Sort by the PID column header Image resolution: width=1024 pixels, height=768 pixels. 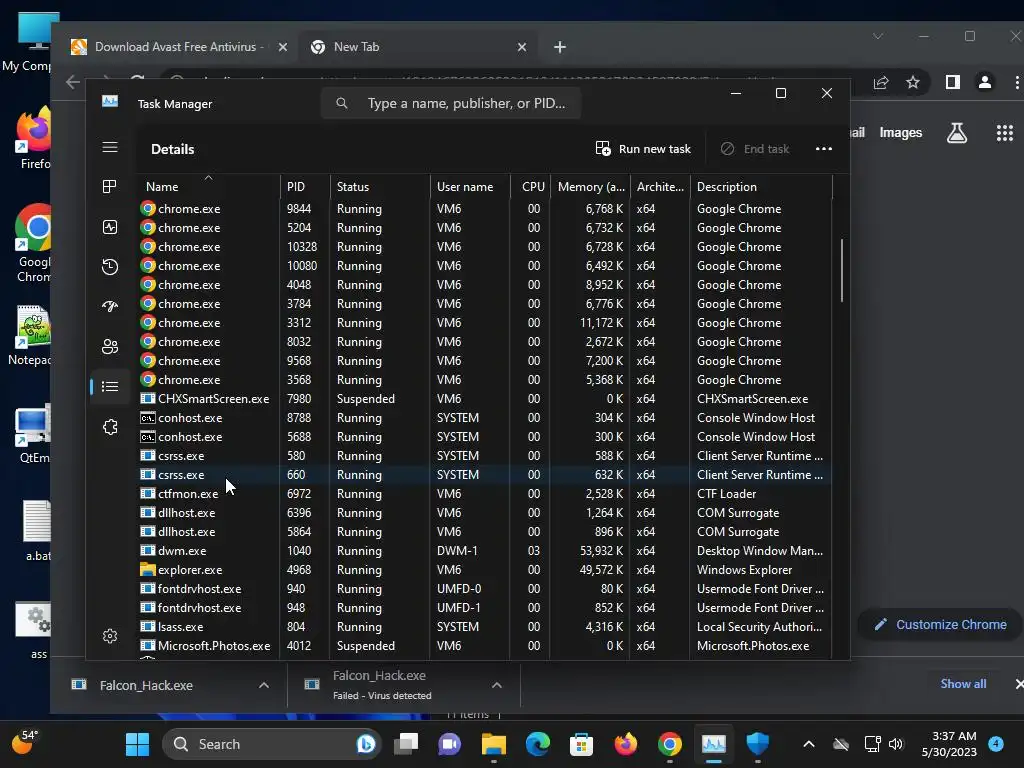305,187
